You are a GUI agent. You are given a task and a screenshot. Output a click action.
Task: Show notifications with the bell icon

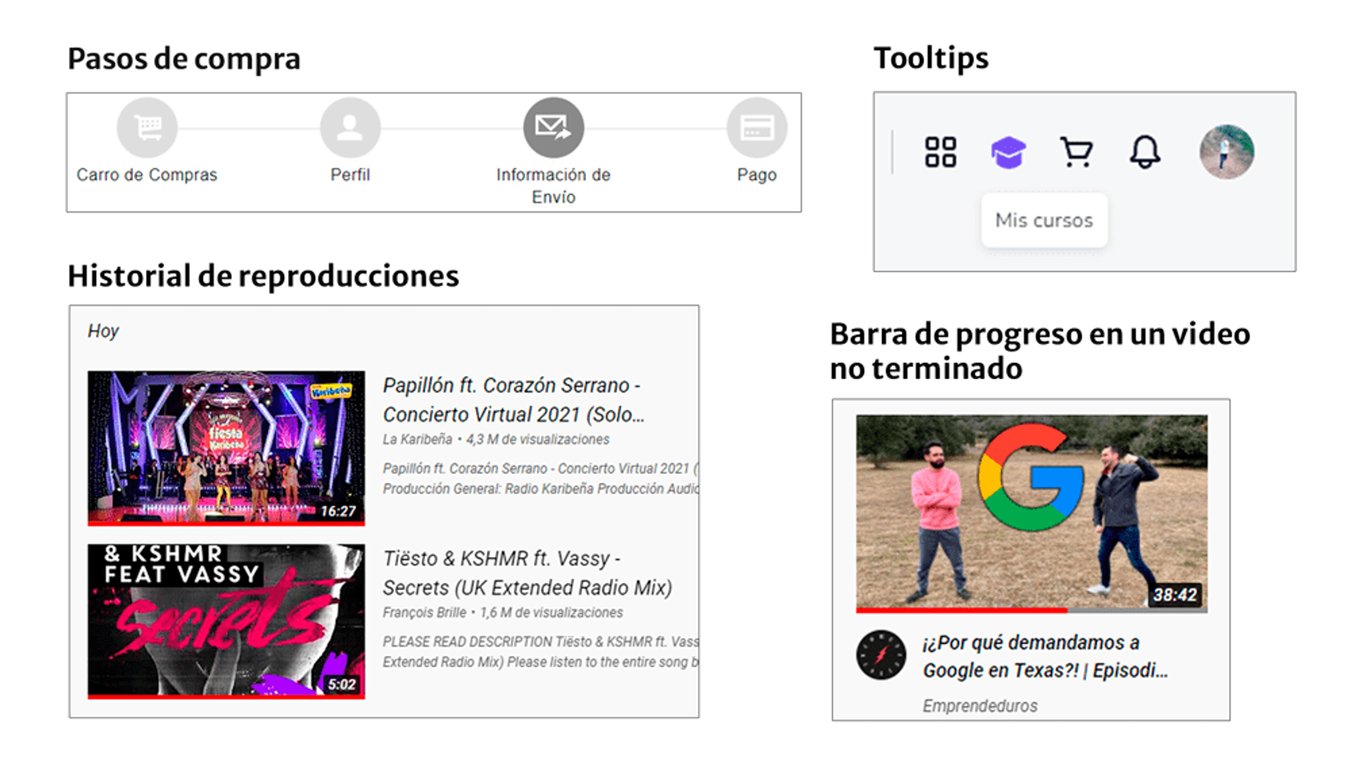(x=1145, y=153)
